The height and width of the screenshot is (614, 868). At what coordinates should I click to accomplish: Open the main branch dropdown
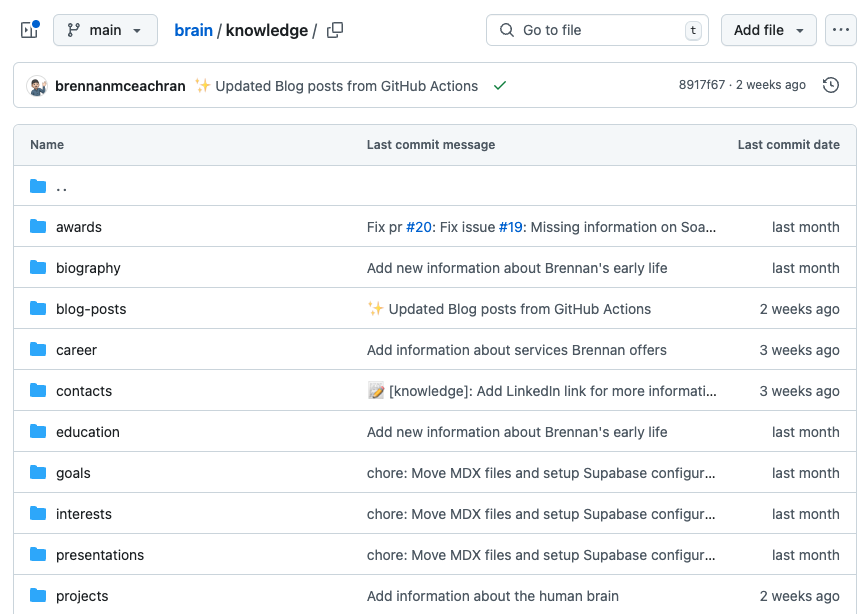point(105,30)
